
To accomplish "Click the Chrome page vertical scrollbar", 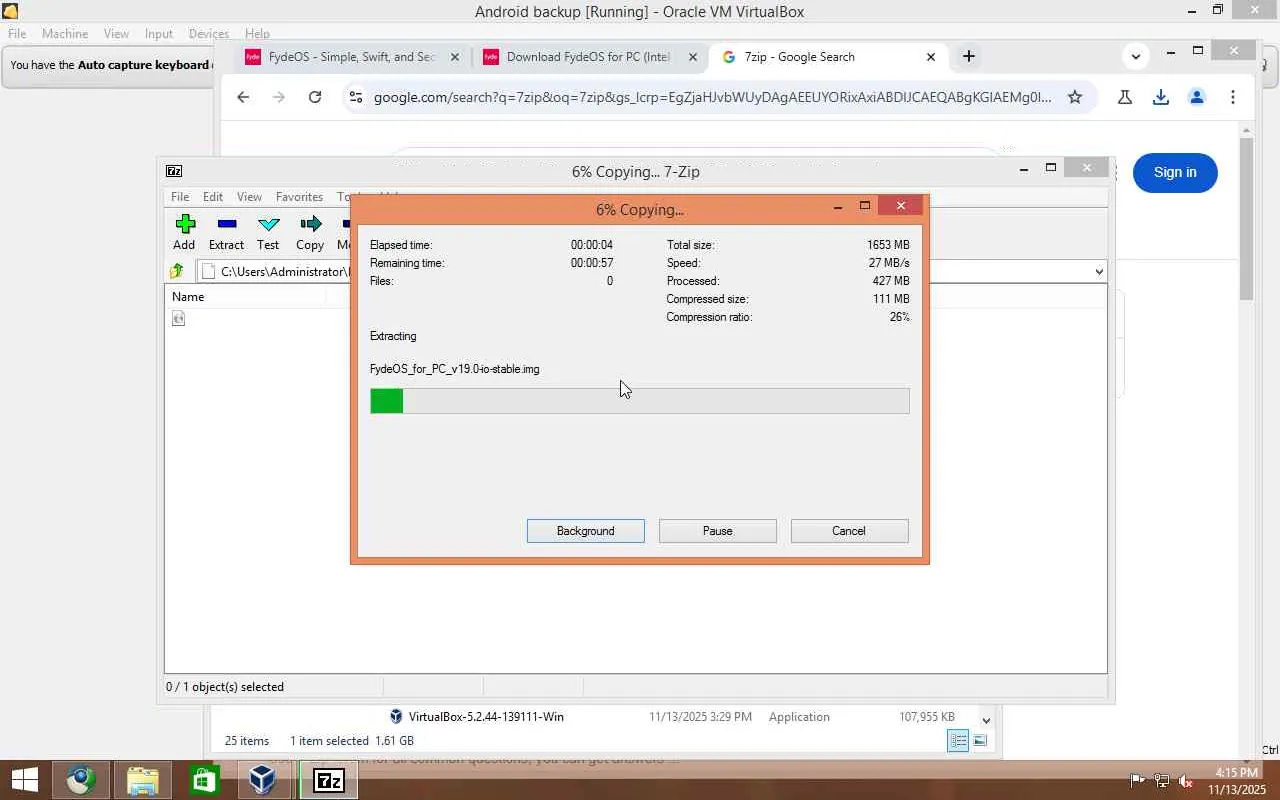I will click(x=1246, y=218).
